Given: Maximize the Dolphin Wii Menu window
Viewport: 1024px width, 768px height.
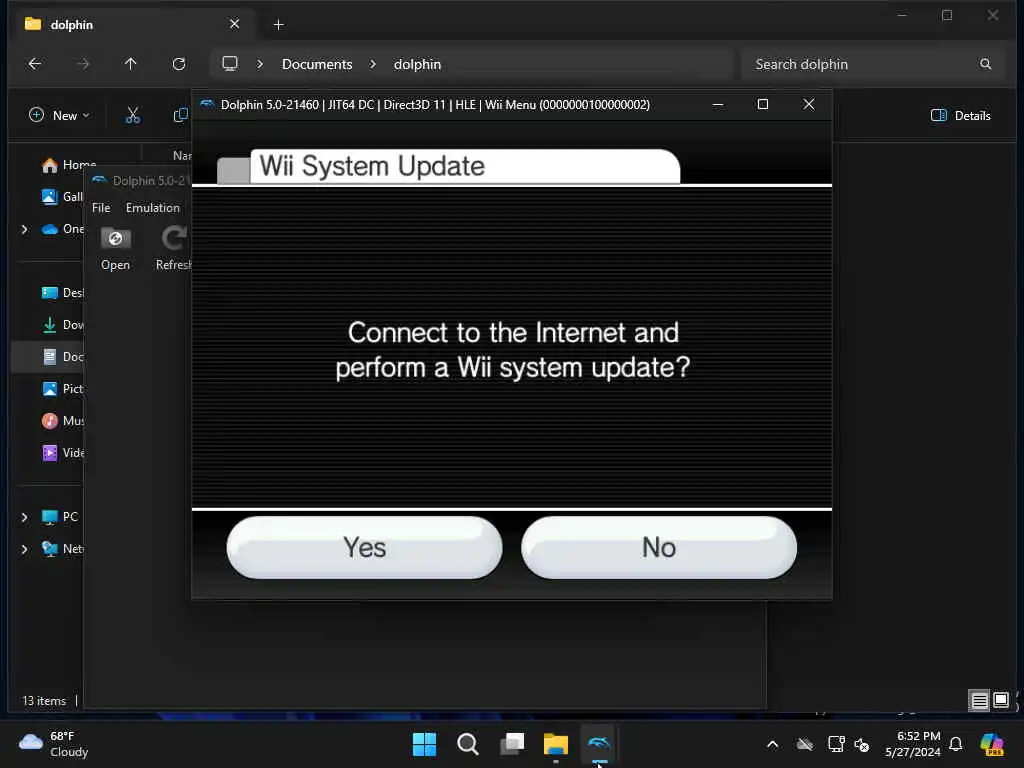Looking at the screenshot, I should point(763,104).
